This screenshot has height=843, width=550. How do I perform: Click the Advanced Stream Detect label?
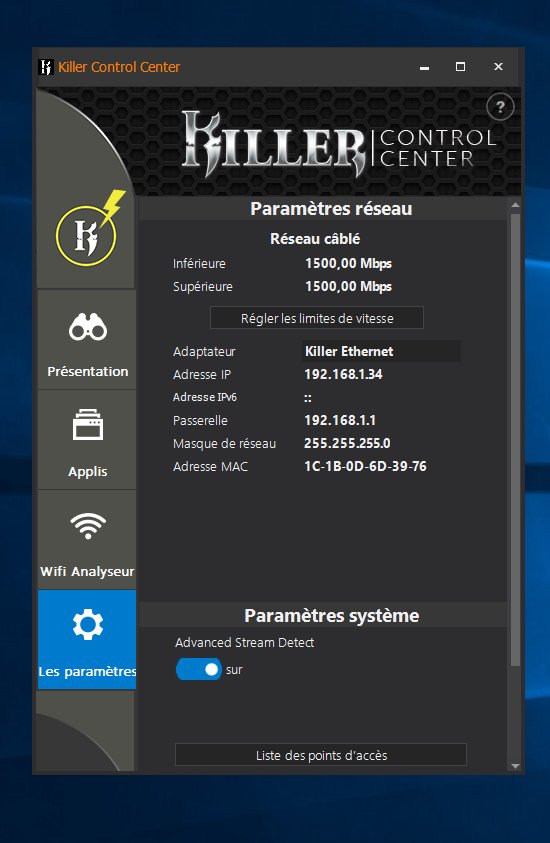click(x=245, y=642)
